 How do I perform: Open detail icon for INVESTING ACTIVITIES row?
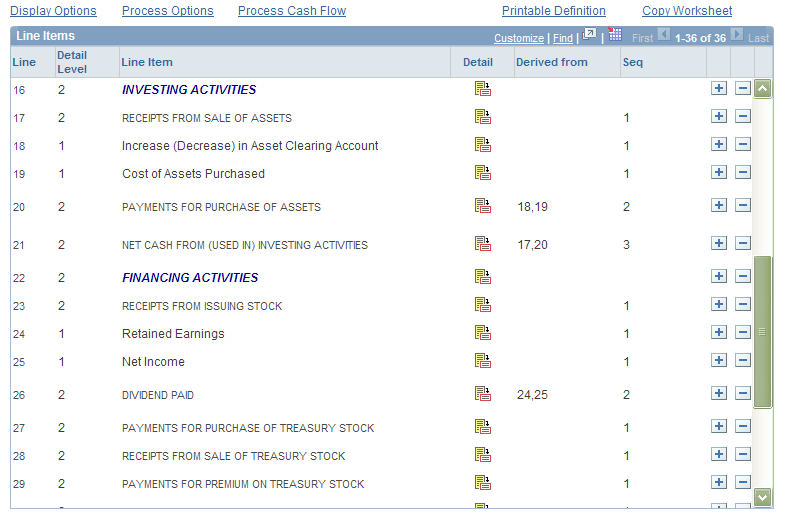[483, 89]
